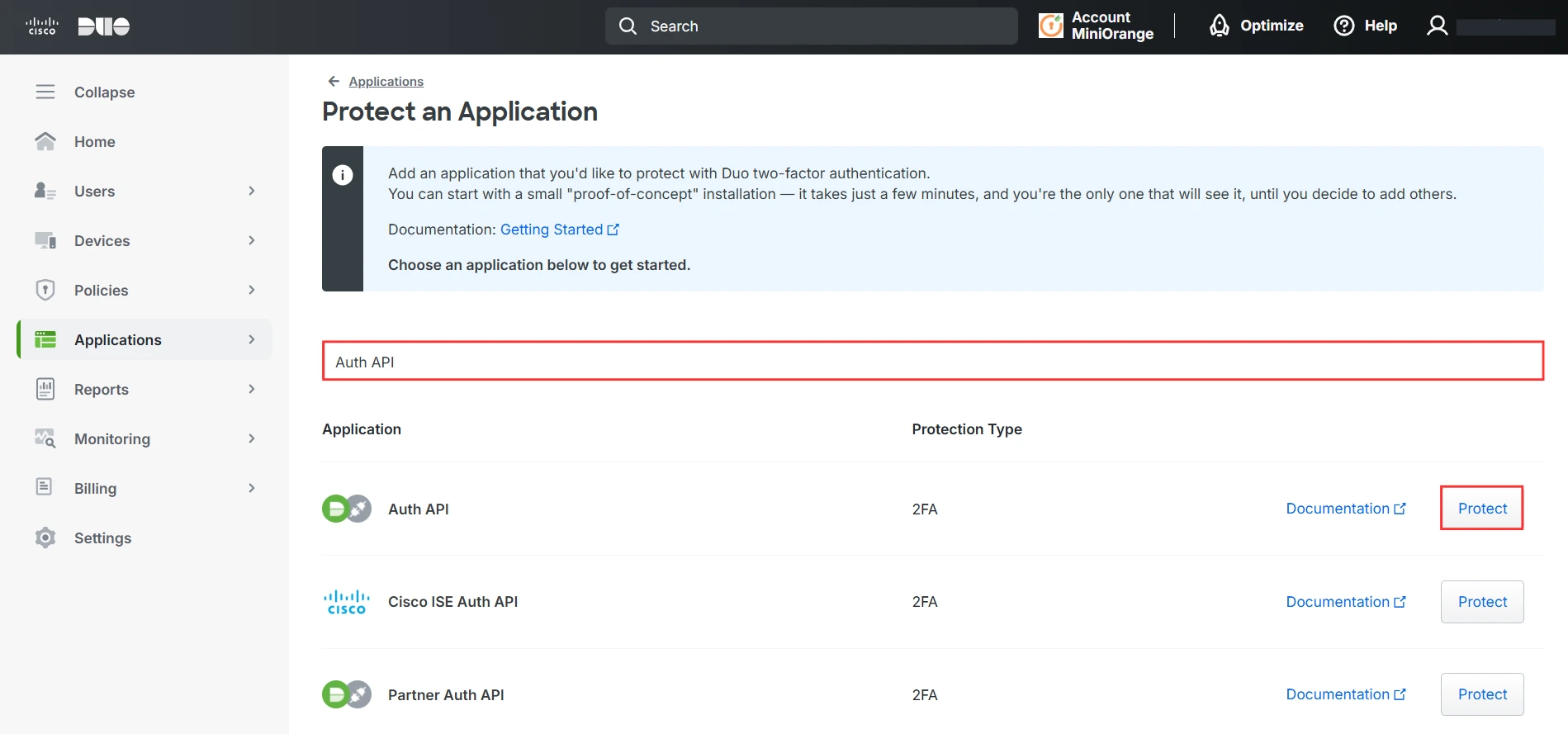The width and height of the screenshot is (1568, 734).
Task: Click the Cisco logo in header
Action: 42,26
